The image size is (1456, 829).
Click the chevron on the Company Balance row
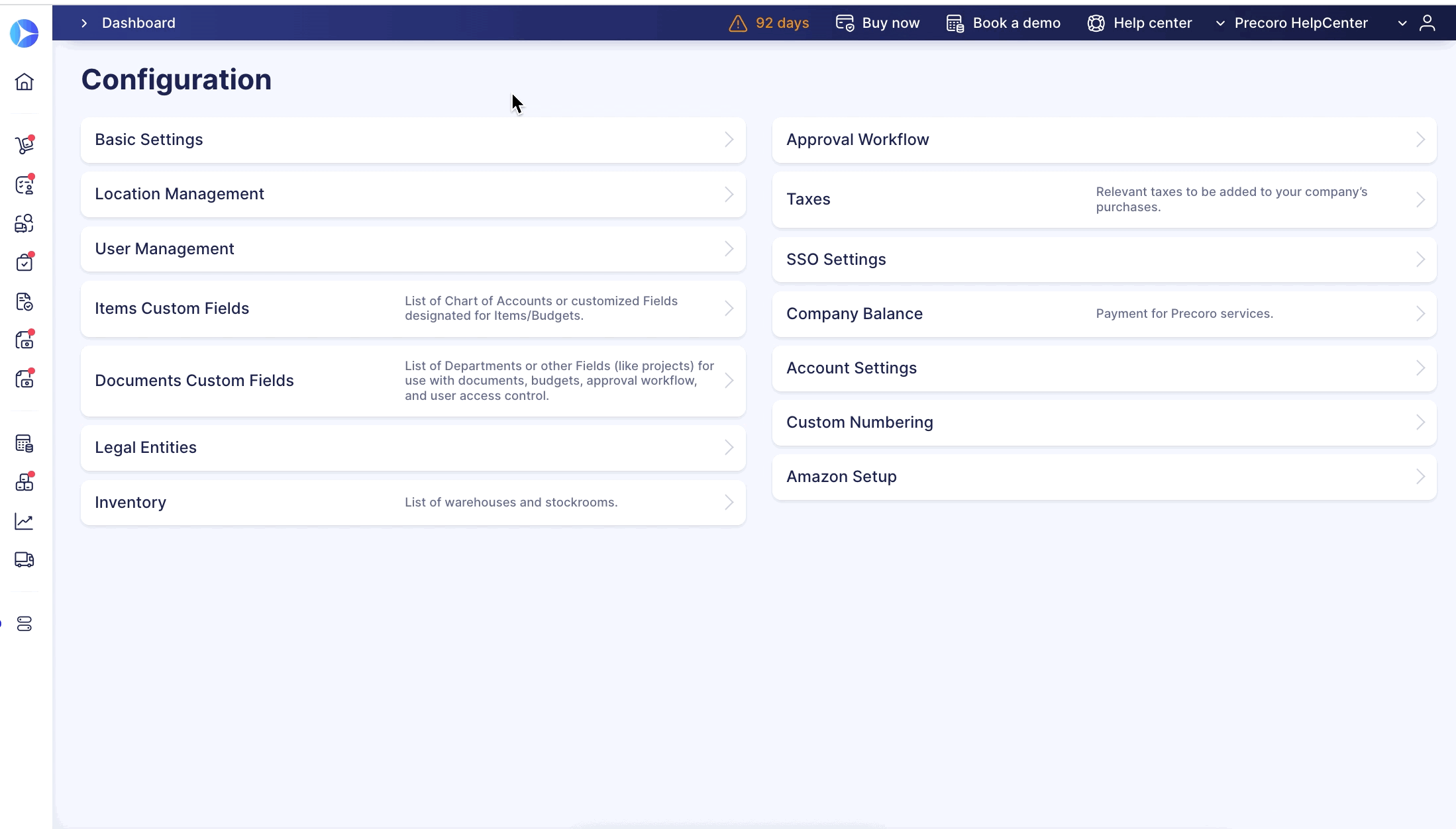(x=1420, y=314)
